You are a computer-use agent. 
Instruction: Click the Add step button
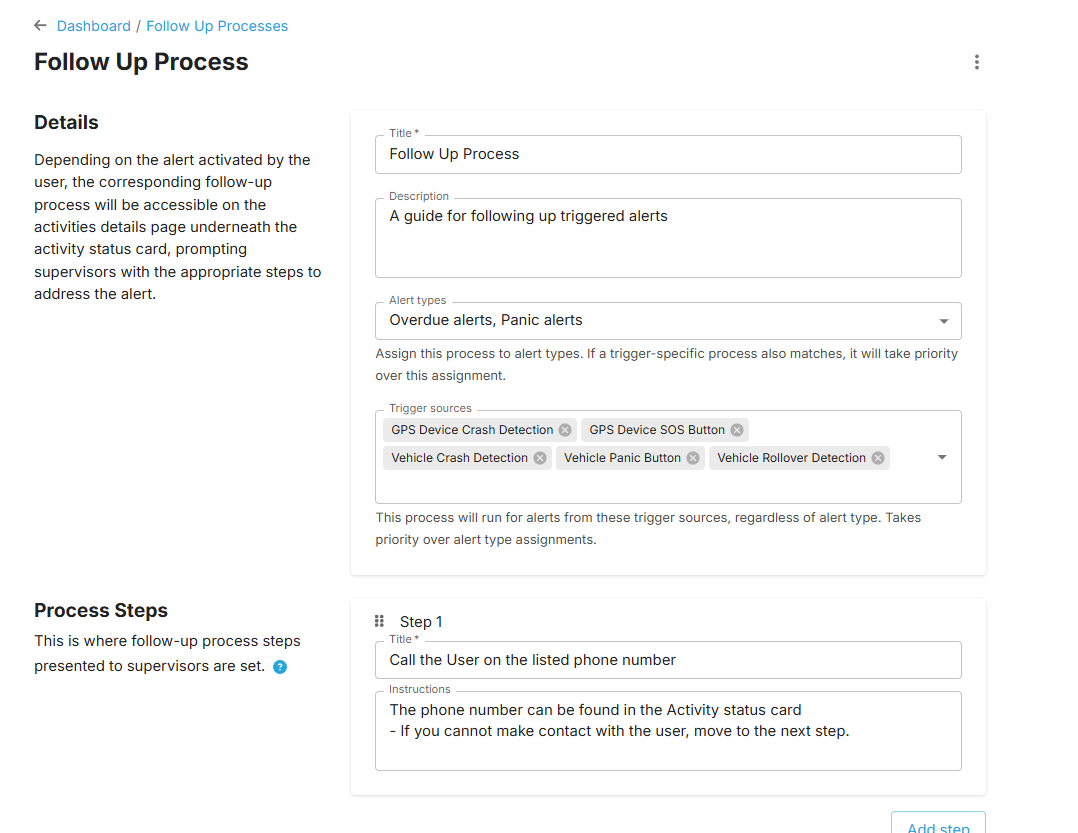coord(938,826)
